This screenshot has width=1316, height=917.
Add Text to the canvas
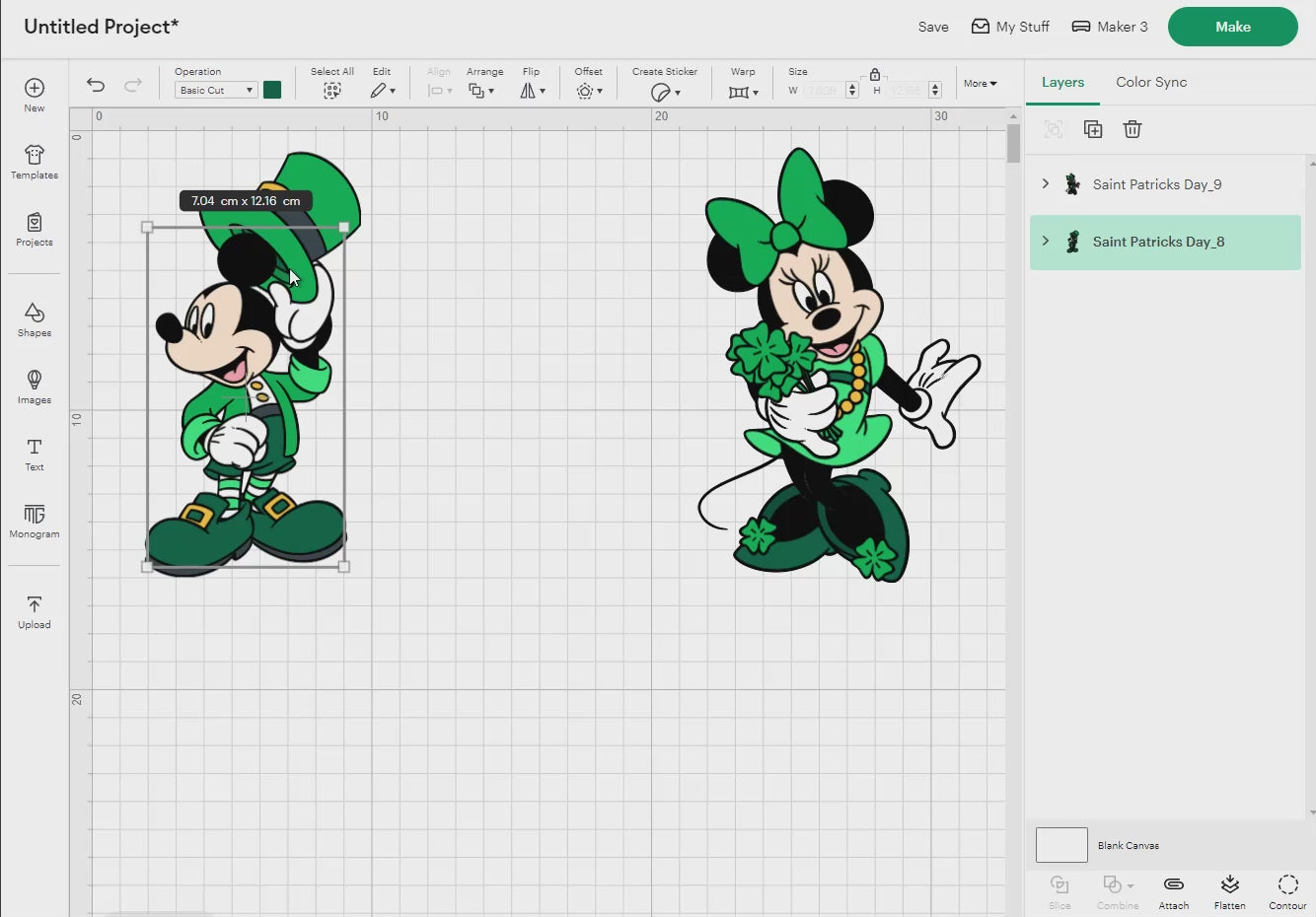(x=35, y=454)
